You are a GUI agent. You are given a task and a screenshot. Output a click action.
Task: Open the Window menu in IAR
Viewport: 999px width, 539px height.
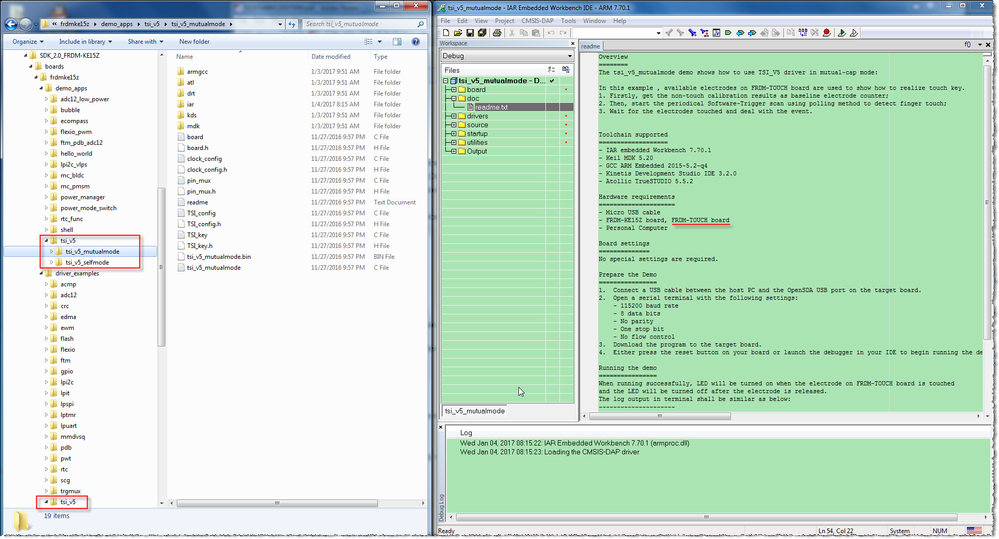pos(594,20)
